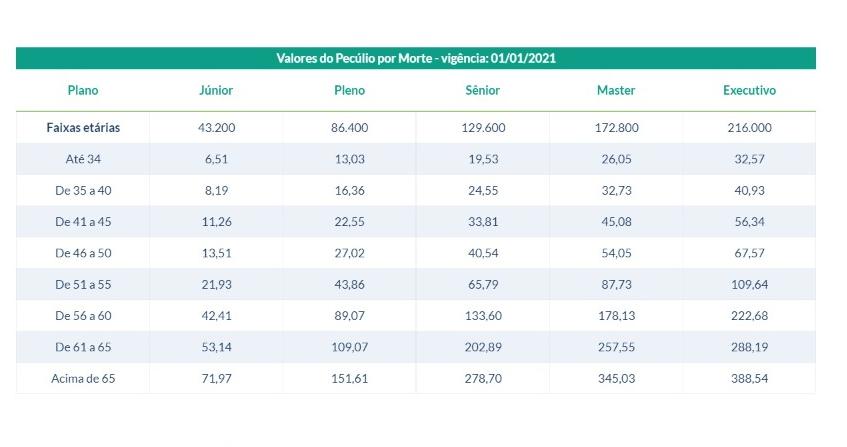The height and width of the screenshot is (447, 847).
Task: Select the De 61 a 65 row label
Action: pos(83,347)
